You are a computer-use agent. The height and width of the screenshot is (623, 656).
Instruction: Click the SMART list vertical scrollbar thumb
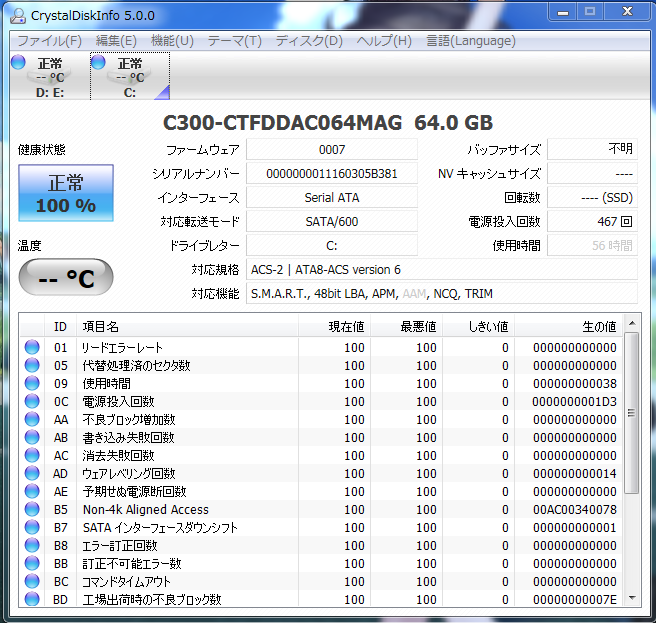[632, 413]
